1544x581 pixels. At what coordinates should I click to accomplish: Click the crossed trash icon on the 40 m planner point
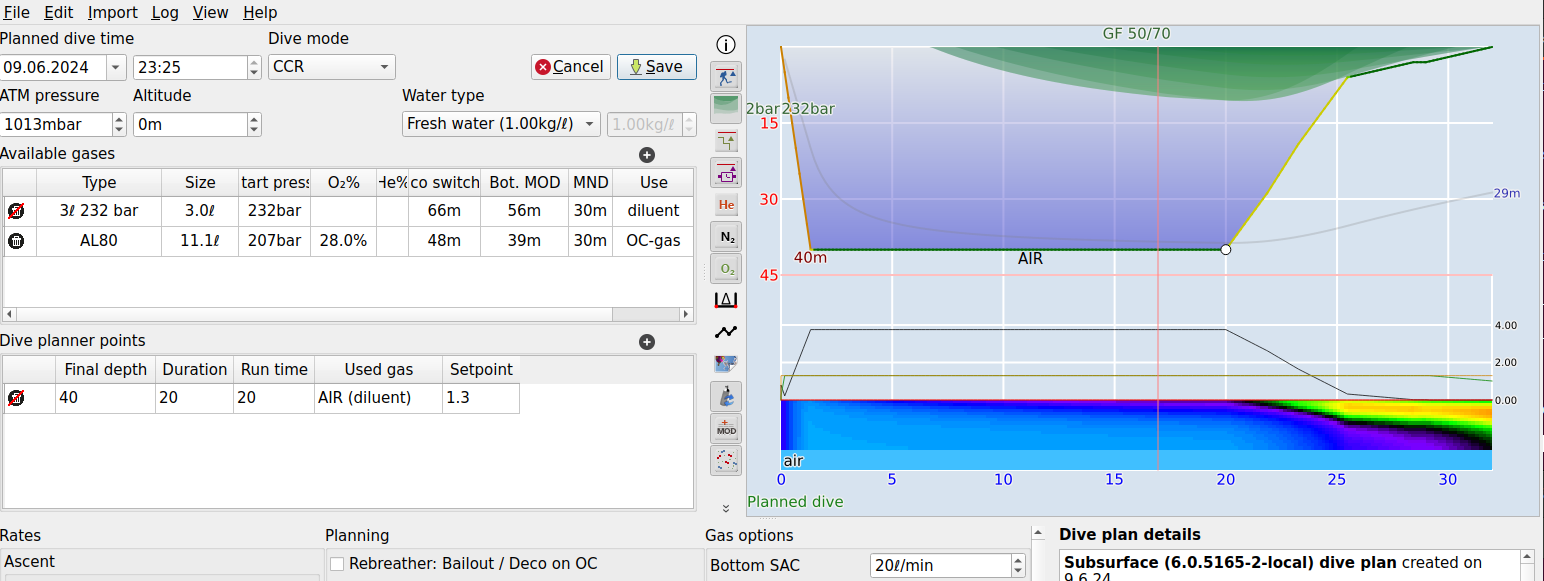tap(17, 398)
